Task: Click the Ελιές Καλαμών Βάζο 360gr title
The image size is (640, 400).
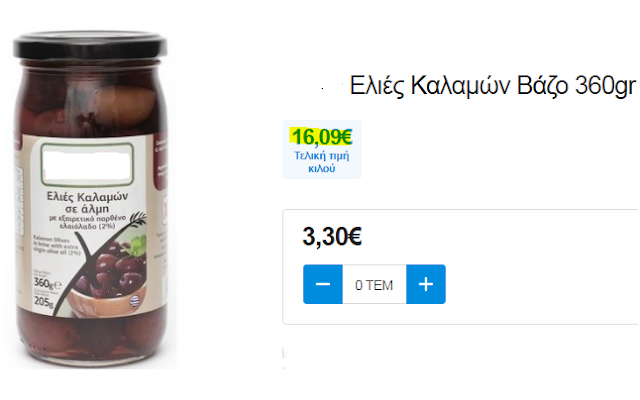Action: (493, 86)
